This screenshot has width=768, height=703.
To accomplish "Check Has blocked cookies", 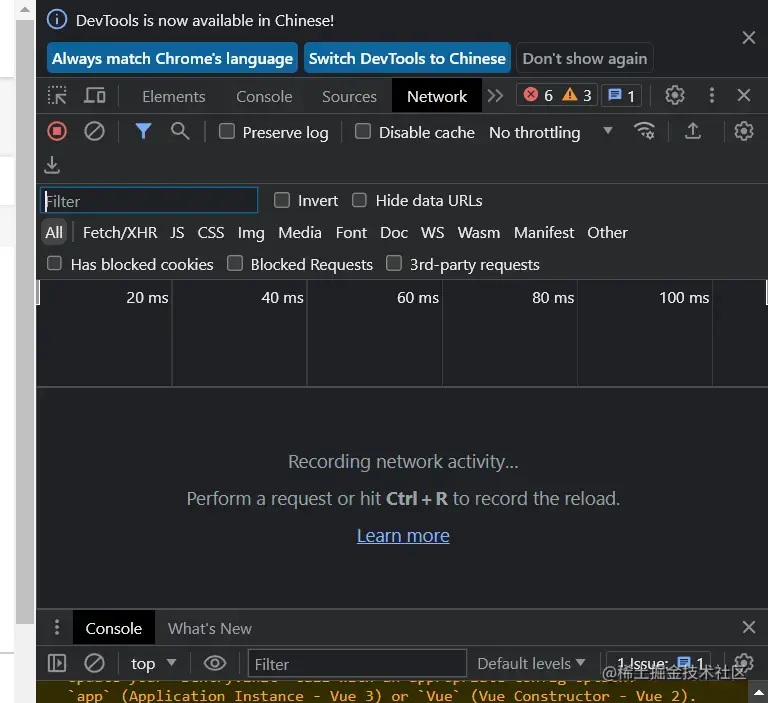I will [54, 263].
